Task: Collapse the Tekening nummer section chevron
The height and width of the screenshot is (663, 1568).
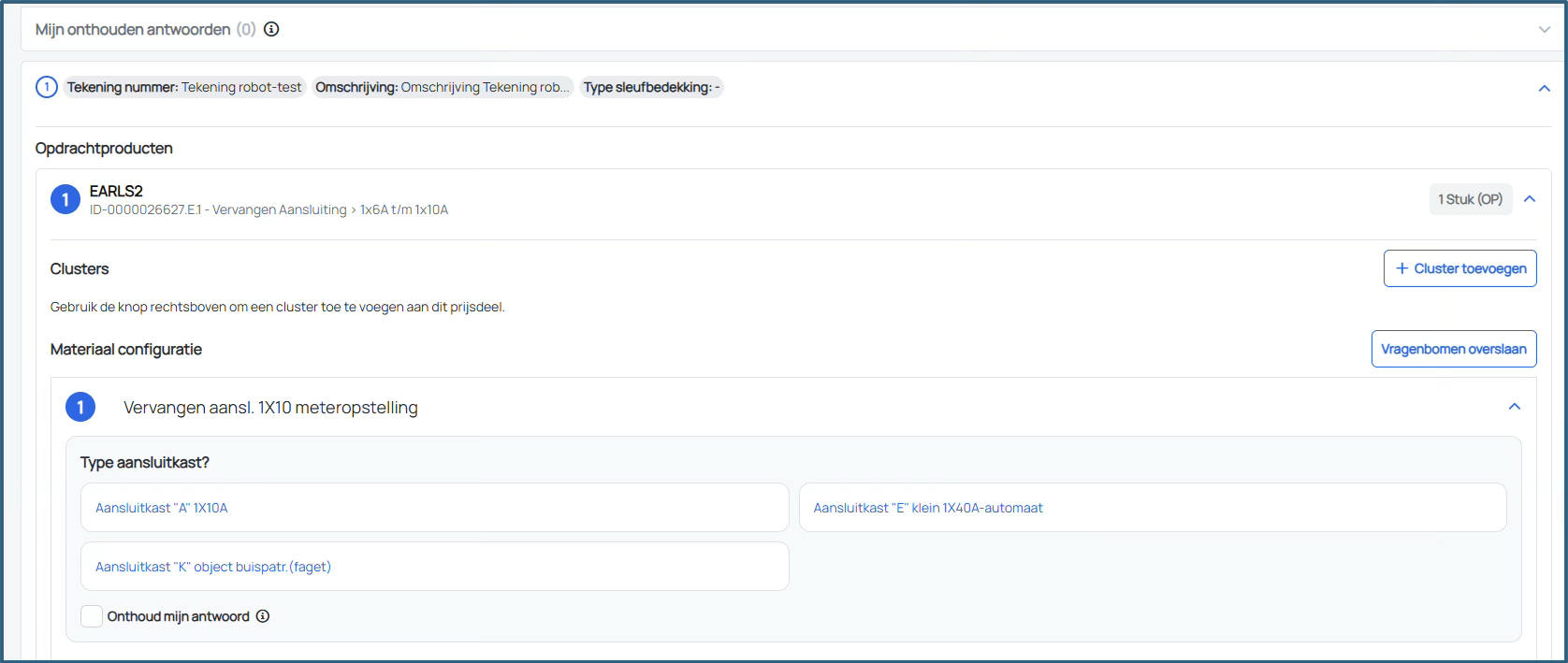Action: tap(1545, 88)
